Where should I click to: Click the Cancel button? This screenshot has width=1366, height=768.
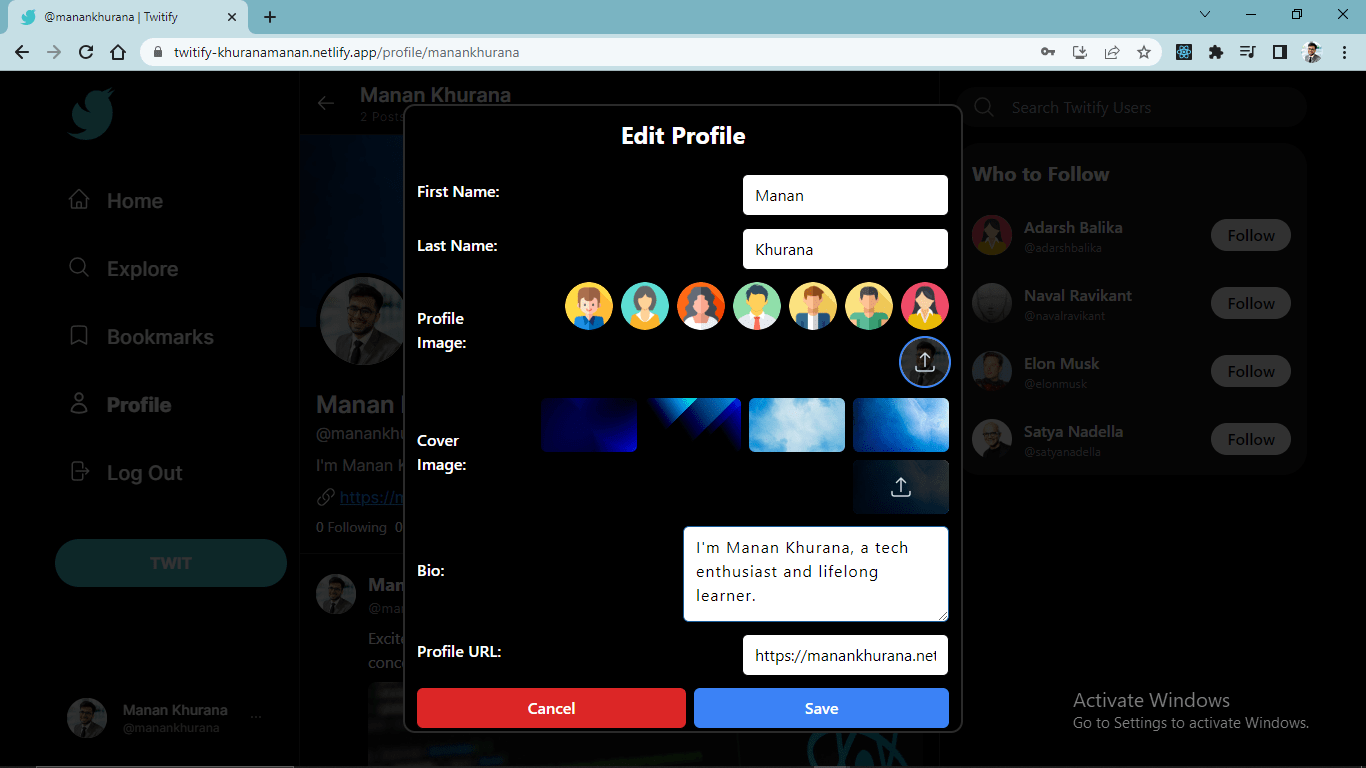pos(550,707)
